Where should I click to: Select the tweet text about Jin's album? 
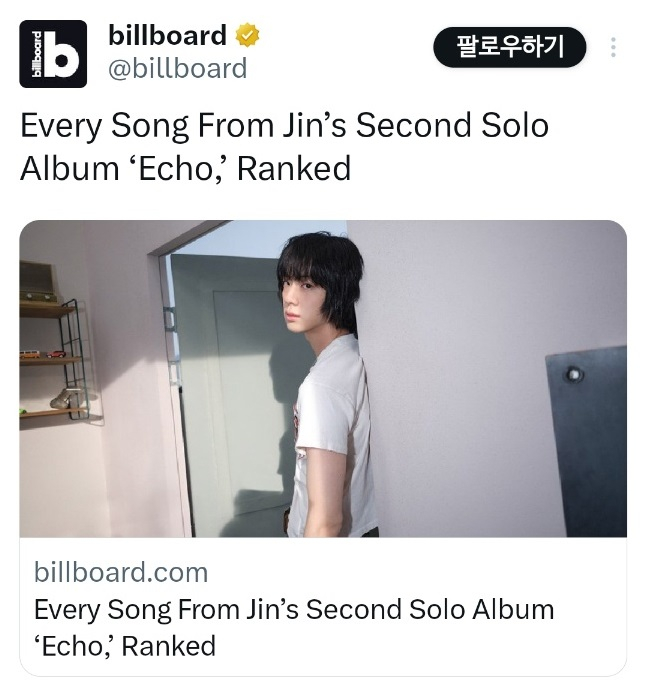[284, 147]
